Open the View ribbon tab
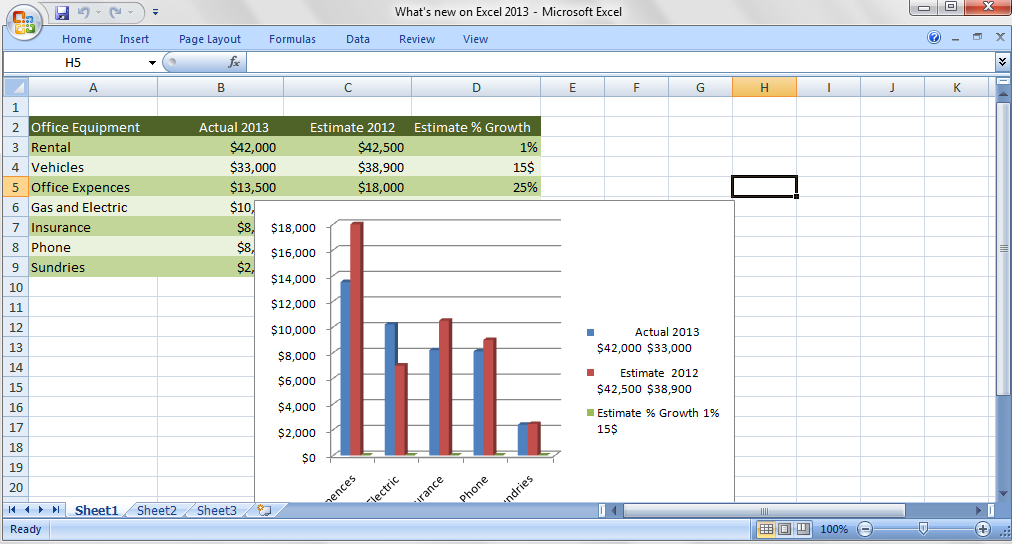 (475, 39)
